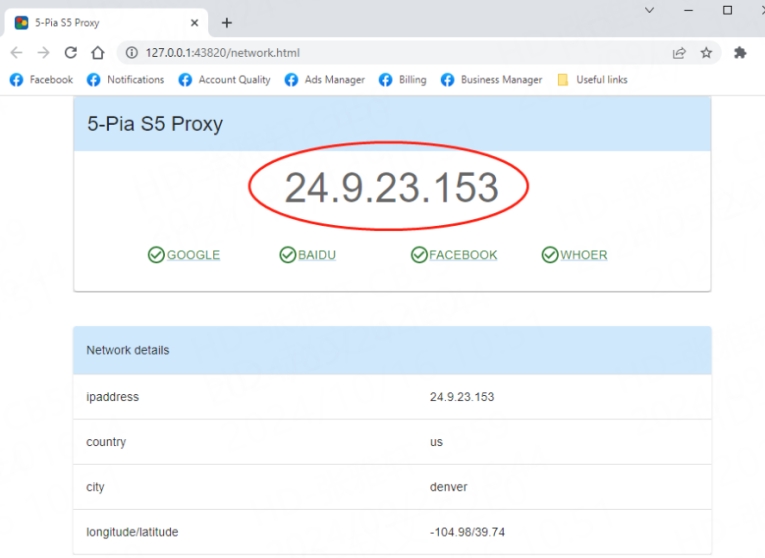Close the 5-Pia S5 Proxy tab

pos(194,23)
